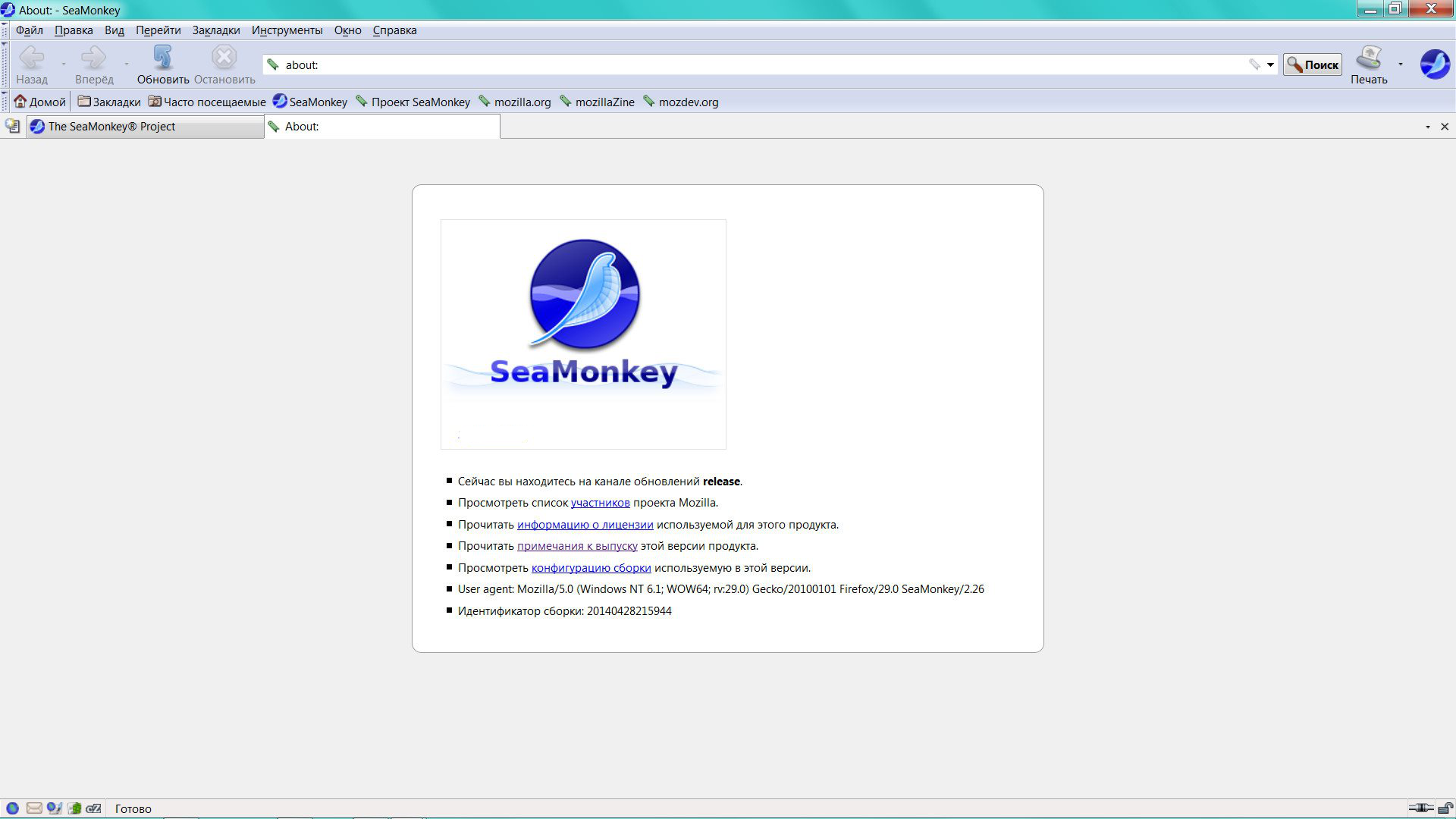Click the Поиск search button

coord(1313,64)
